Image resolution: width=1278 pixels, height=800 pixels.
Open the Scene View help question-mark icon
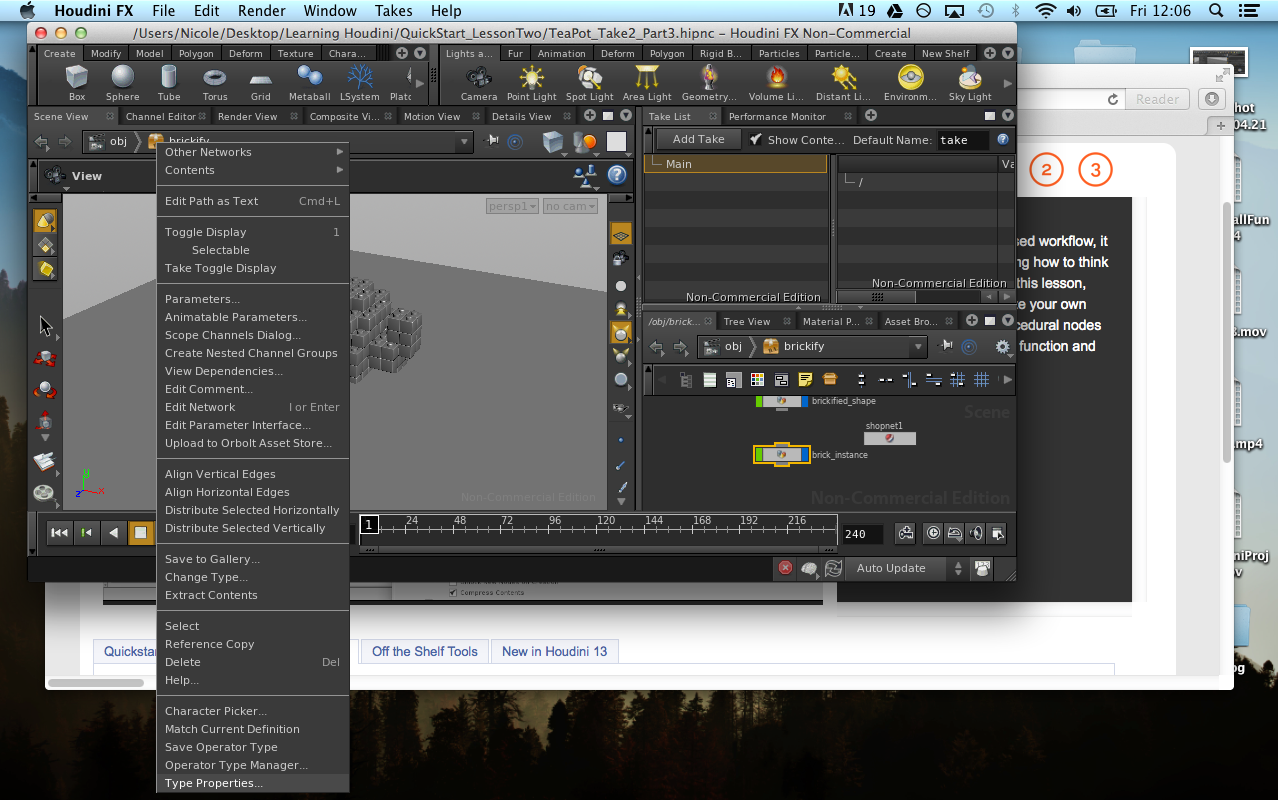point(617,175)
